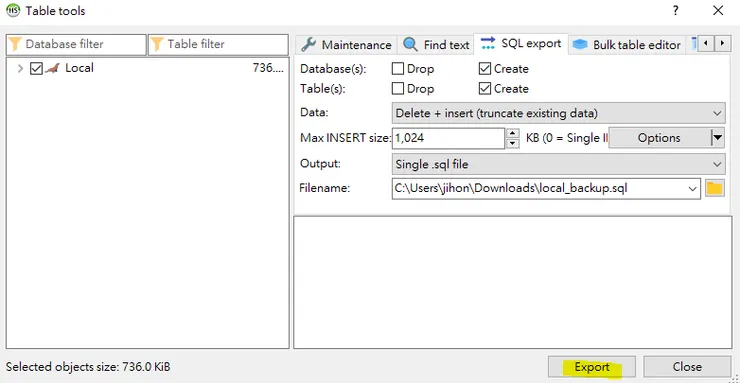Image resolution: width=740 pixels, height=383 pixels.
Task: Click the Options button
Action: [x=659, y=138]
